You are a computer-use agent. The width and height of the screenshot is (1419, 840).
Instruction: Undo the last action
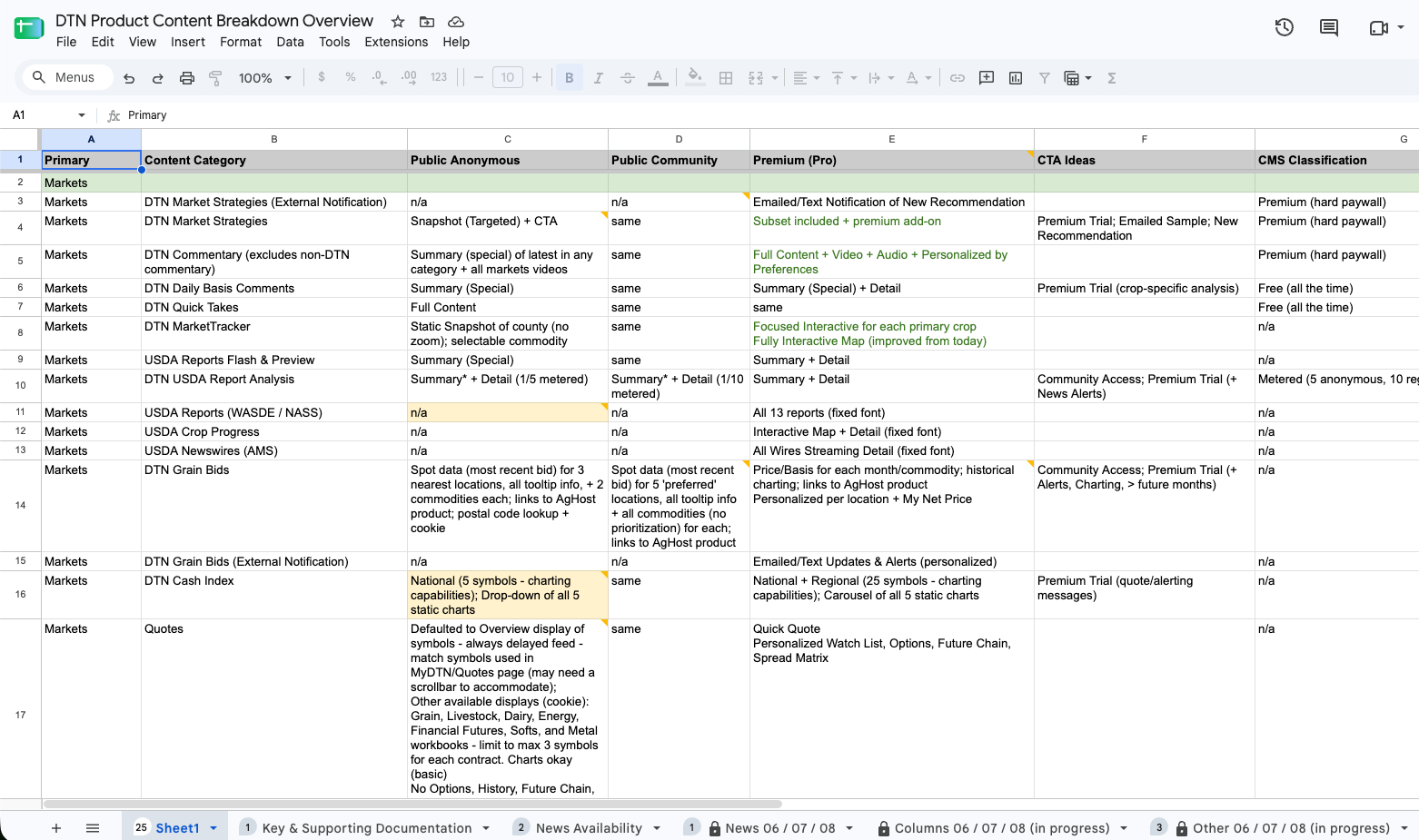(129, 78)
